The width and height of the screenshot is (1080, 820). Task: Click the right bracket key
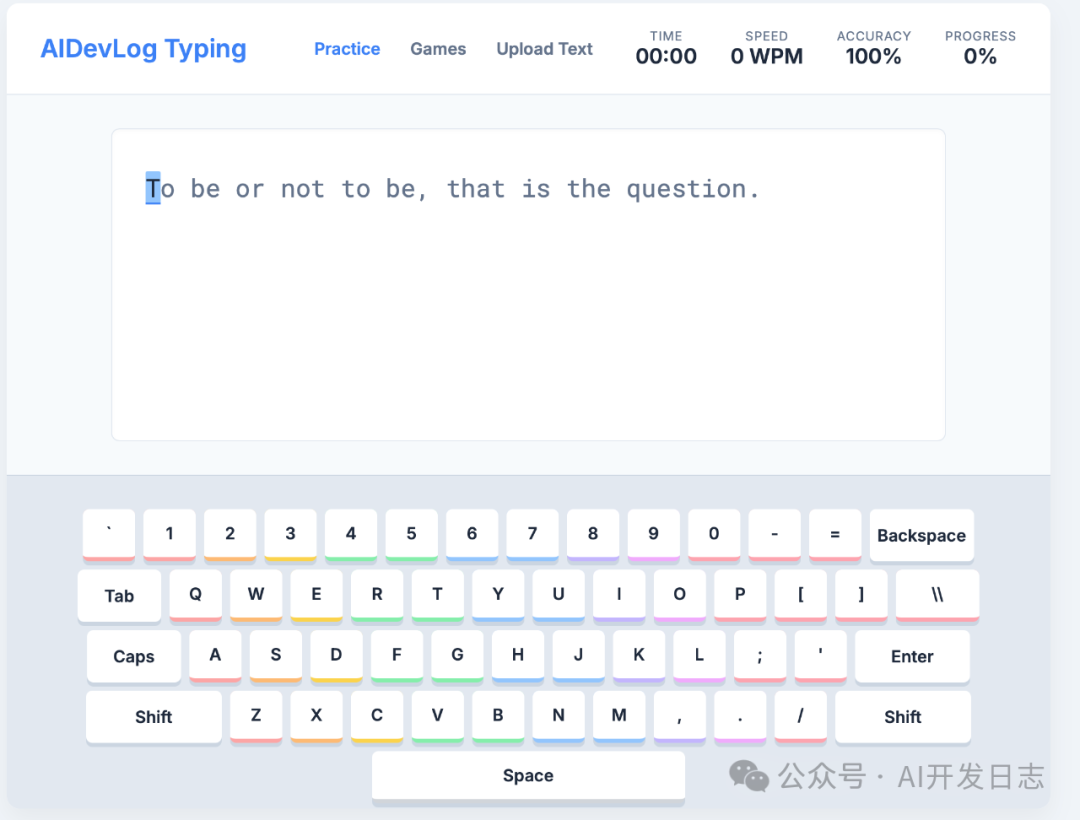861,596
